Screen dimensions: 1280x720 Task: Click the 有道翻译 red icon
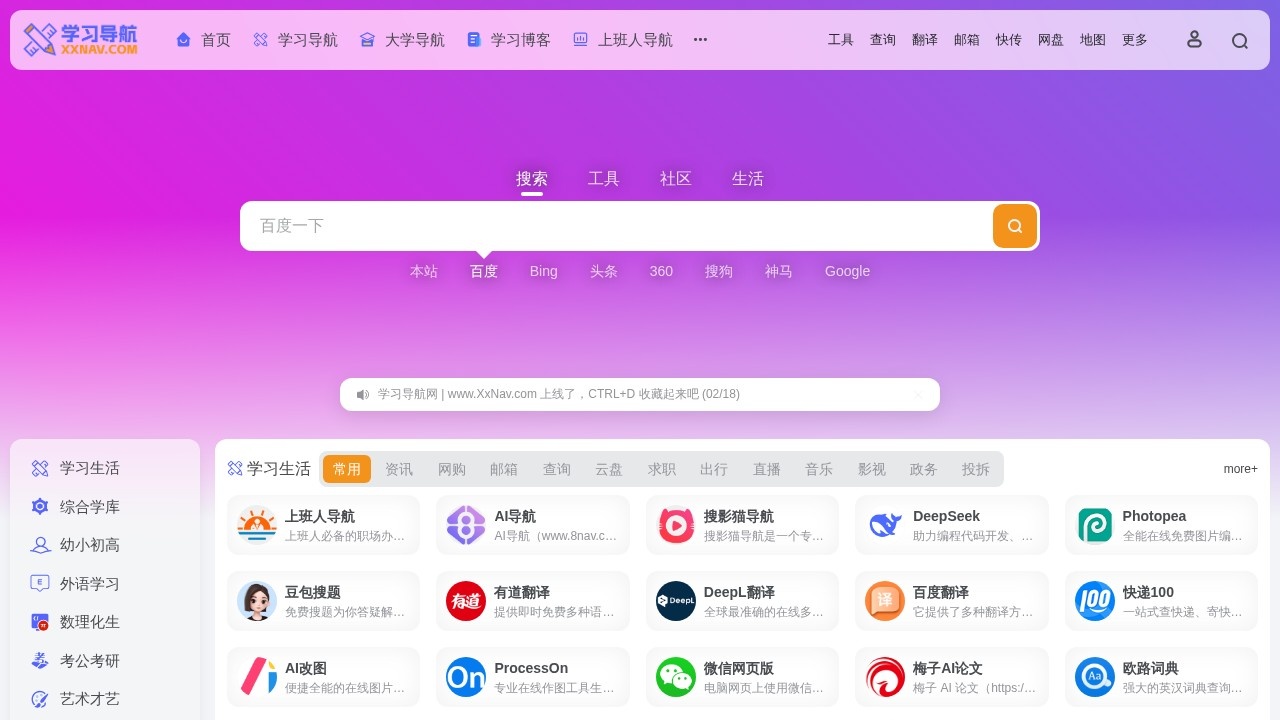465,601
